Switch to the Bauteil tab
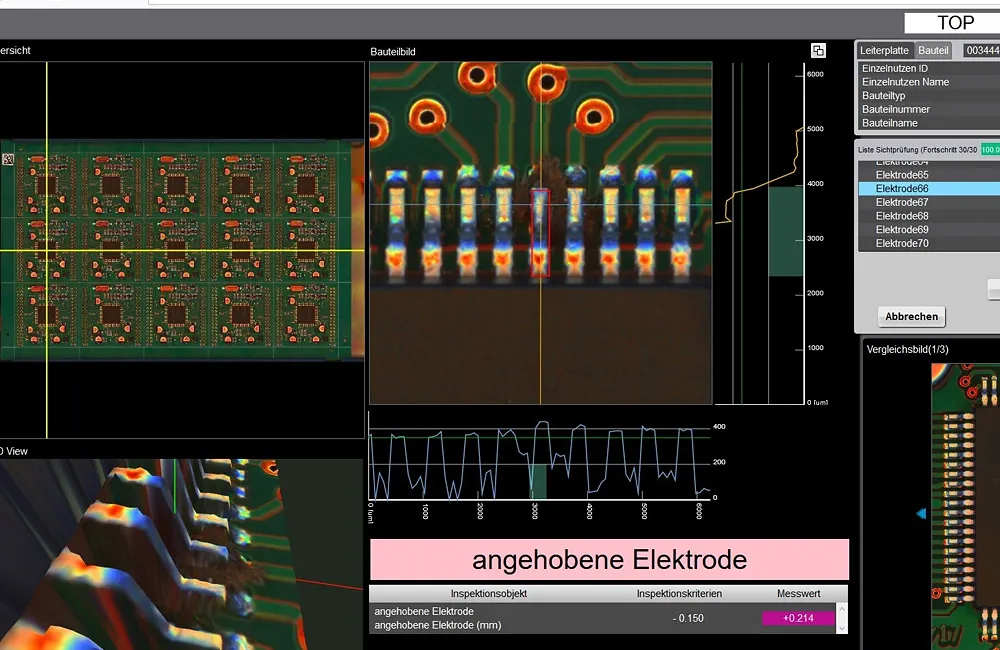The width and height of the screenshot is (1000, 650). coord(933,50)
